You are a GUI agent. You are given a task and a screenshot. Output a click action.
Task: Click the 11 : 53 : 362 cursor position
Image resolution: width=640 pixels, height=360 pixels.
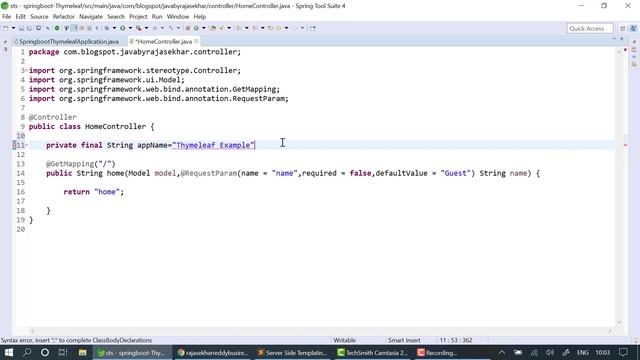[456, 340]
